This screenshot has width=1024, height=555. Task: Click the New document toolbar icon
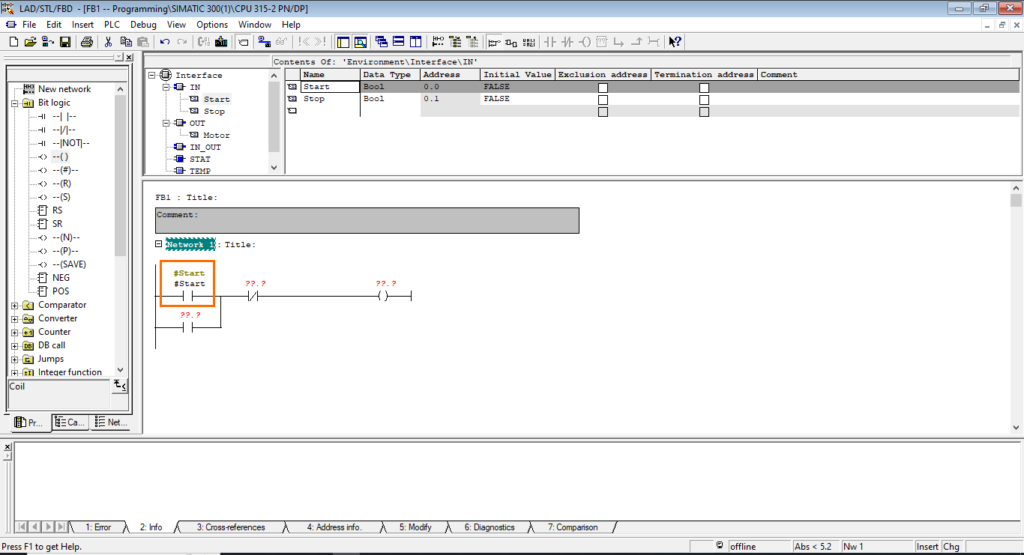(14, 42)
